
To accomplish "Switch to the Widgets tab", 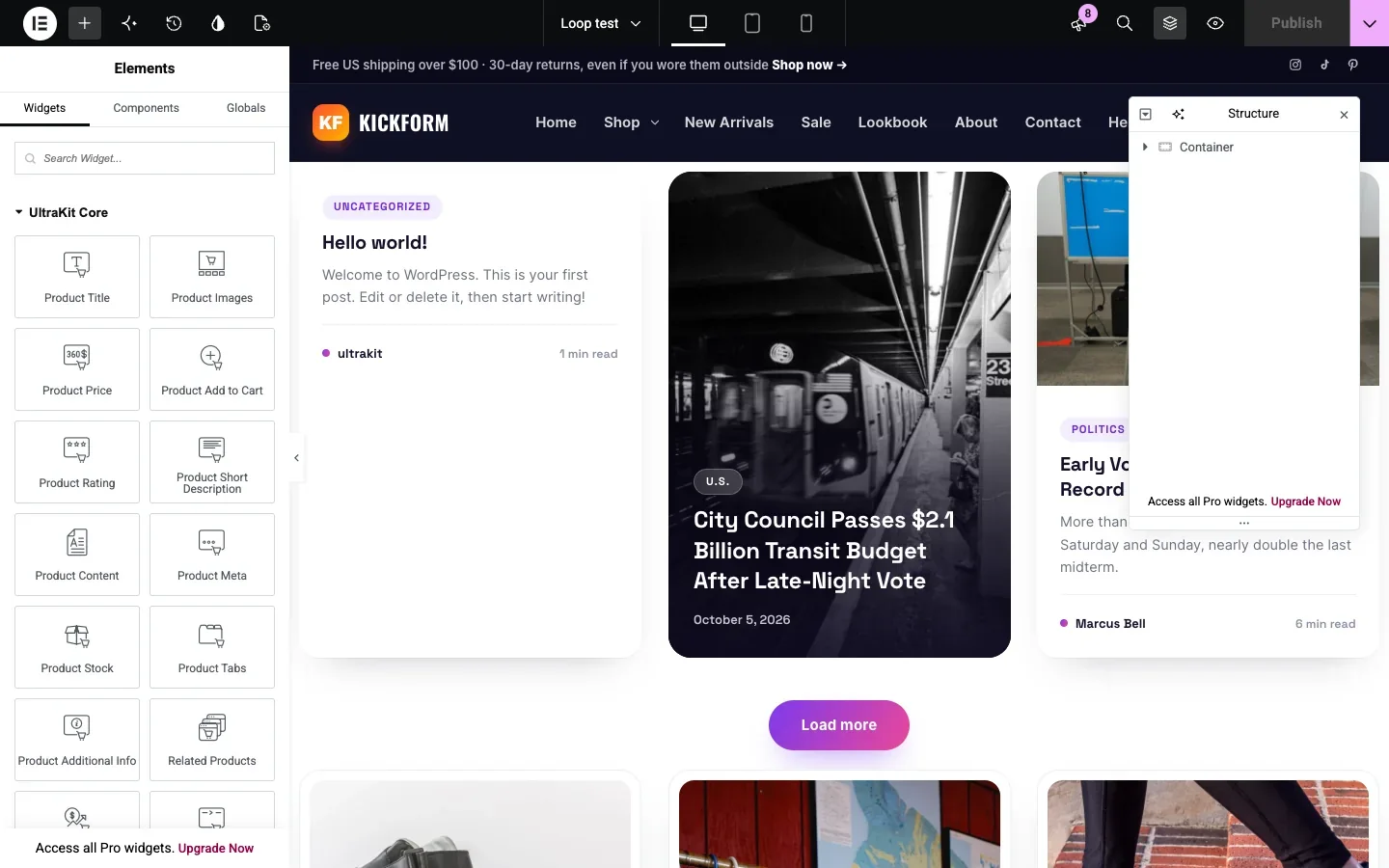I will [44, 108].
